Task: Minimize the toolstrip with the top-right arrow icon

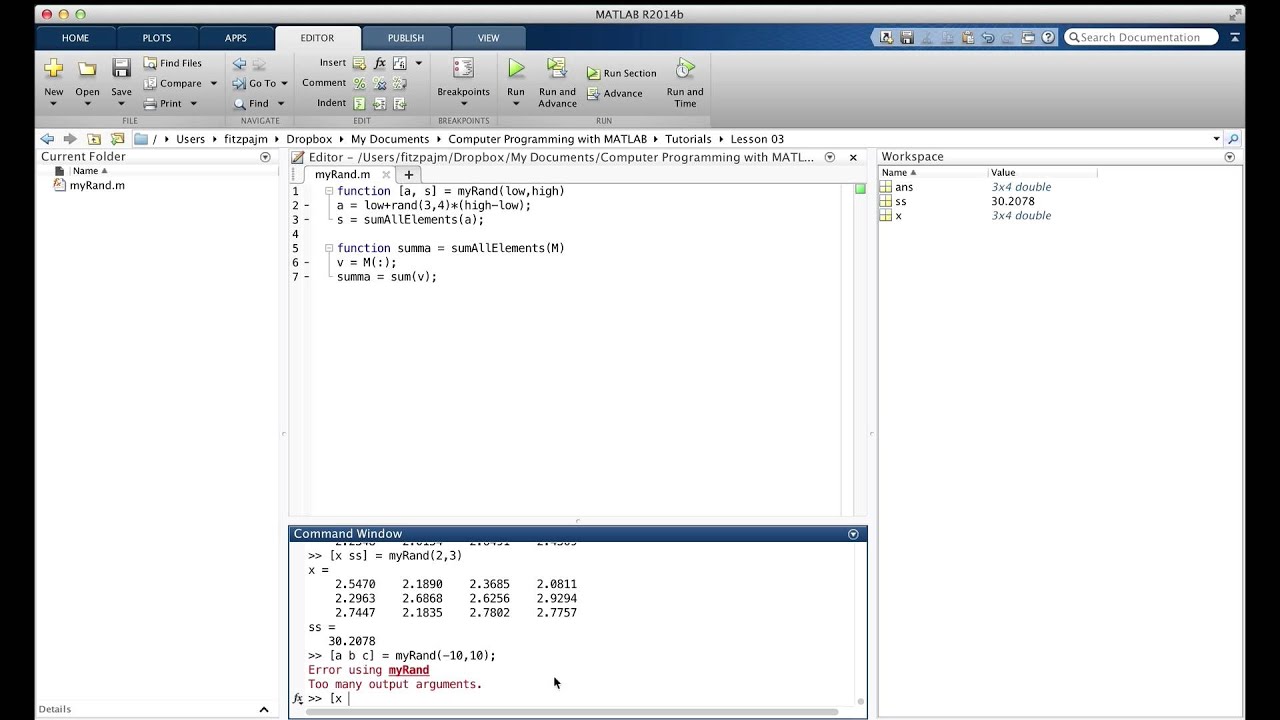Action: 1235,37
